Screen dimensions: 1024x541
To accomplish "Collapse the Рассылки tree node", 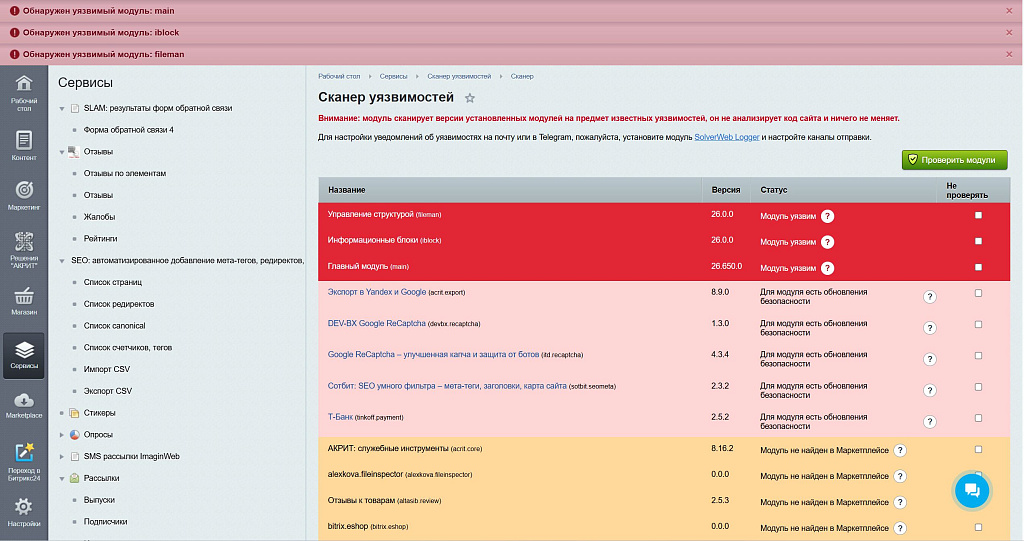I will [62, 479].
